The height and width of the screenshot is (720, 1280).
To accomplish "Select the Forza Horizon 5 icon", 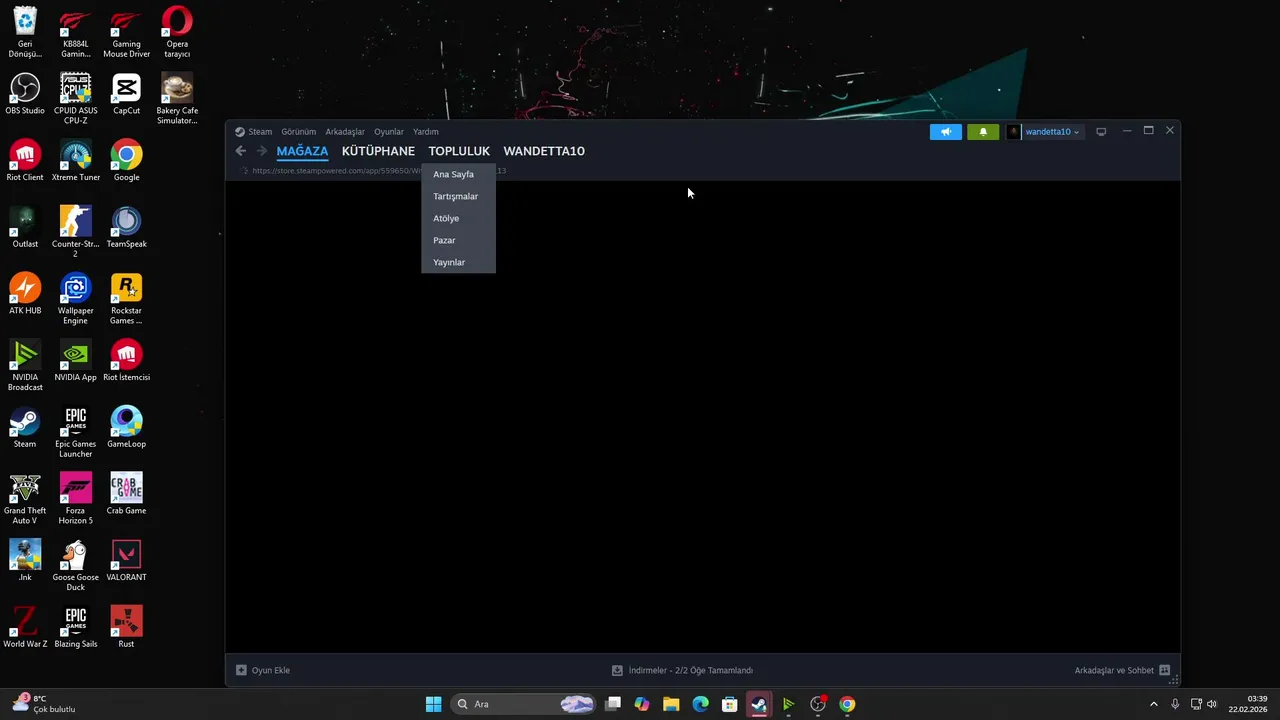I will point(76,498).
